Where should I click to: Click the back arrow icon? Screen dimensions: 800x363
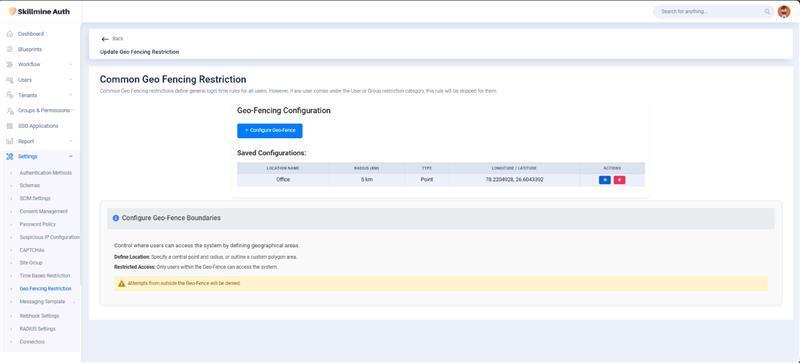[x=105, y=39]
